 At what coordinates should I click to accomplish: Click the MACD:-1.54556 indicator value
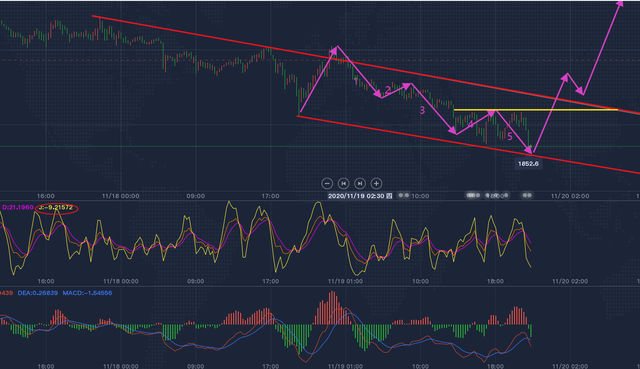tap(87, 293)
